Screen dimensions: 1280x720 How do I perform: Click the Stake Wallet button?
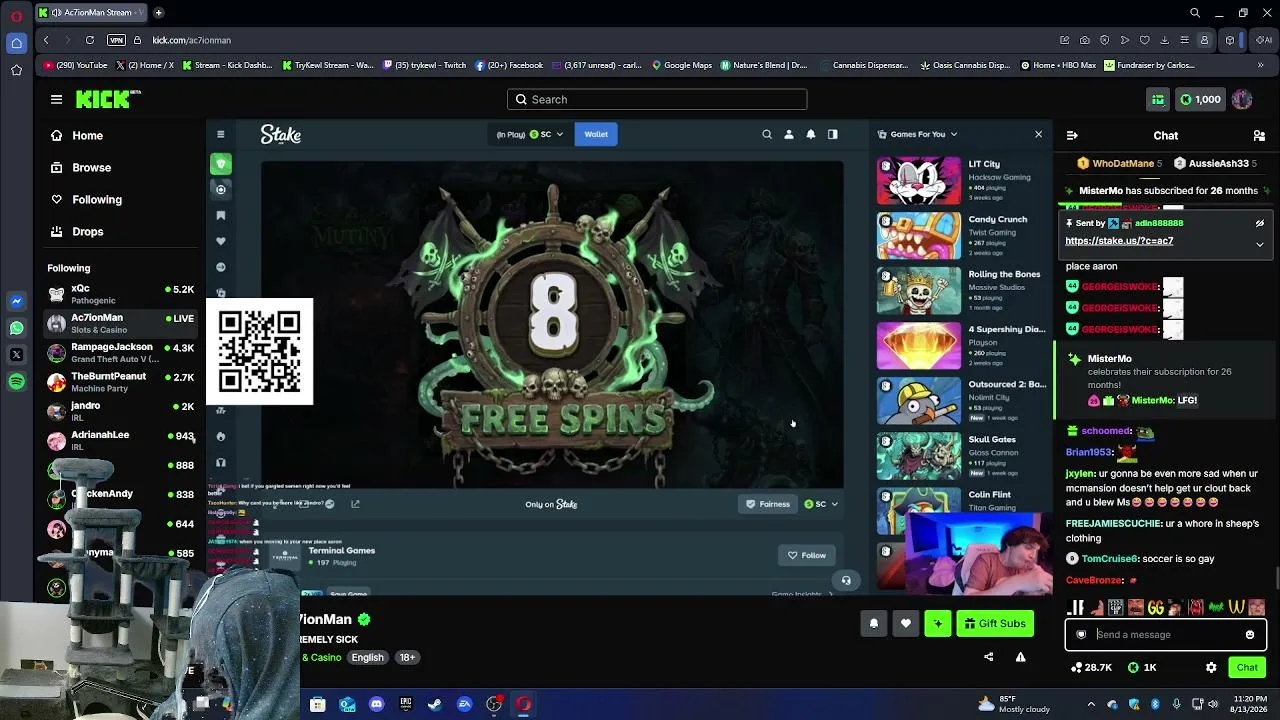[596, 134]
